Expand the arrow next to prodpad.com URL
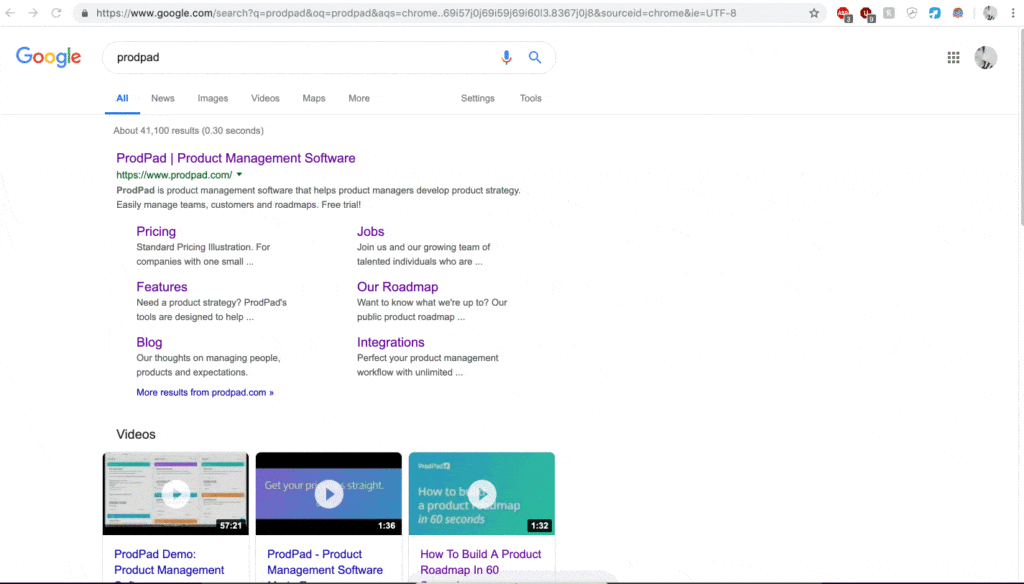Viewport: 1024px width, 584px height. pyautogui.click(x=240, y=174)
